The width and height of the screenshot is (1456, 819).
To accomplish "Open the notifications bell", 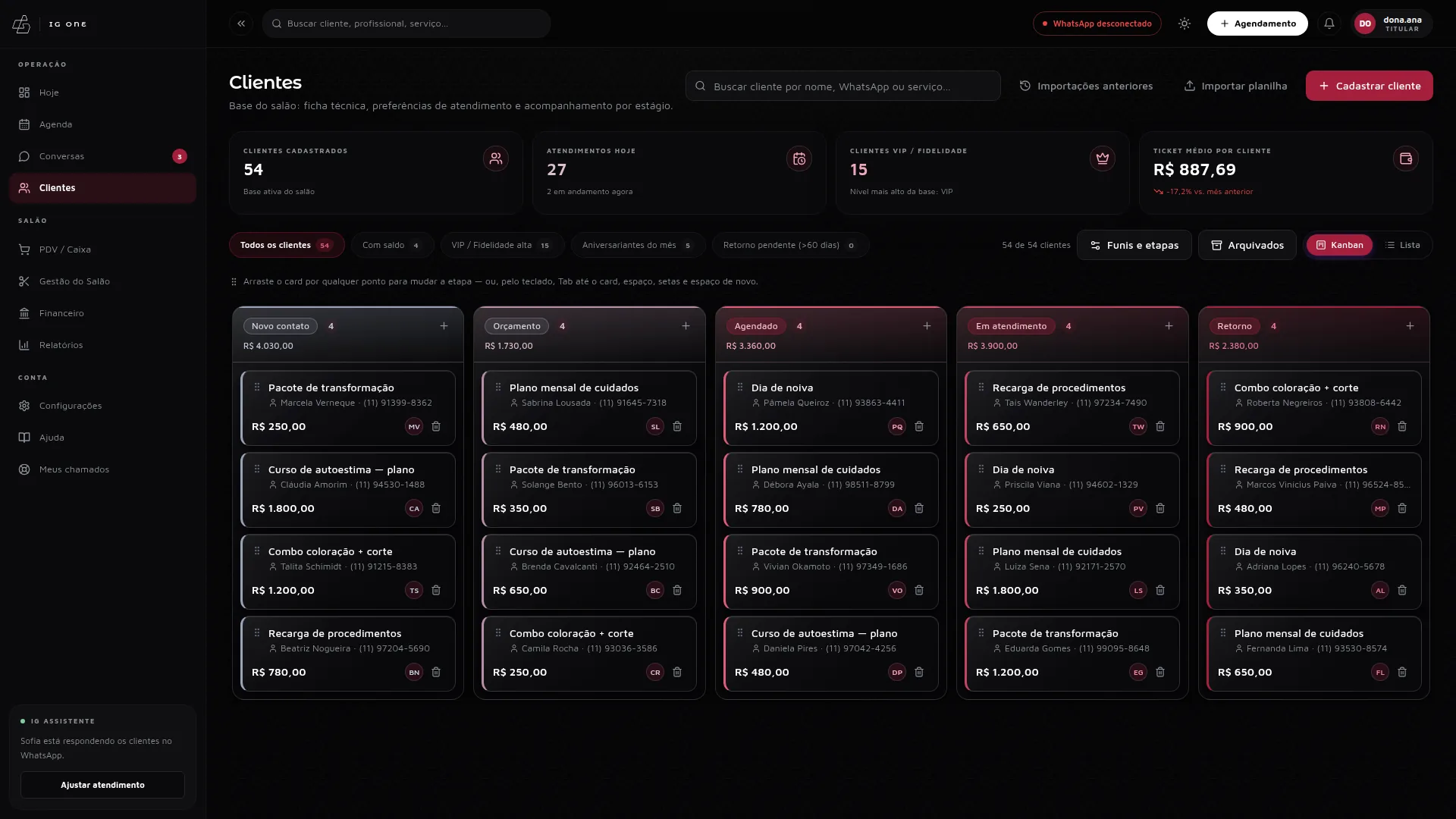I will click(1329, 24).
